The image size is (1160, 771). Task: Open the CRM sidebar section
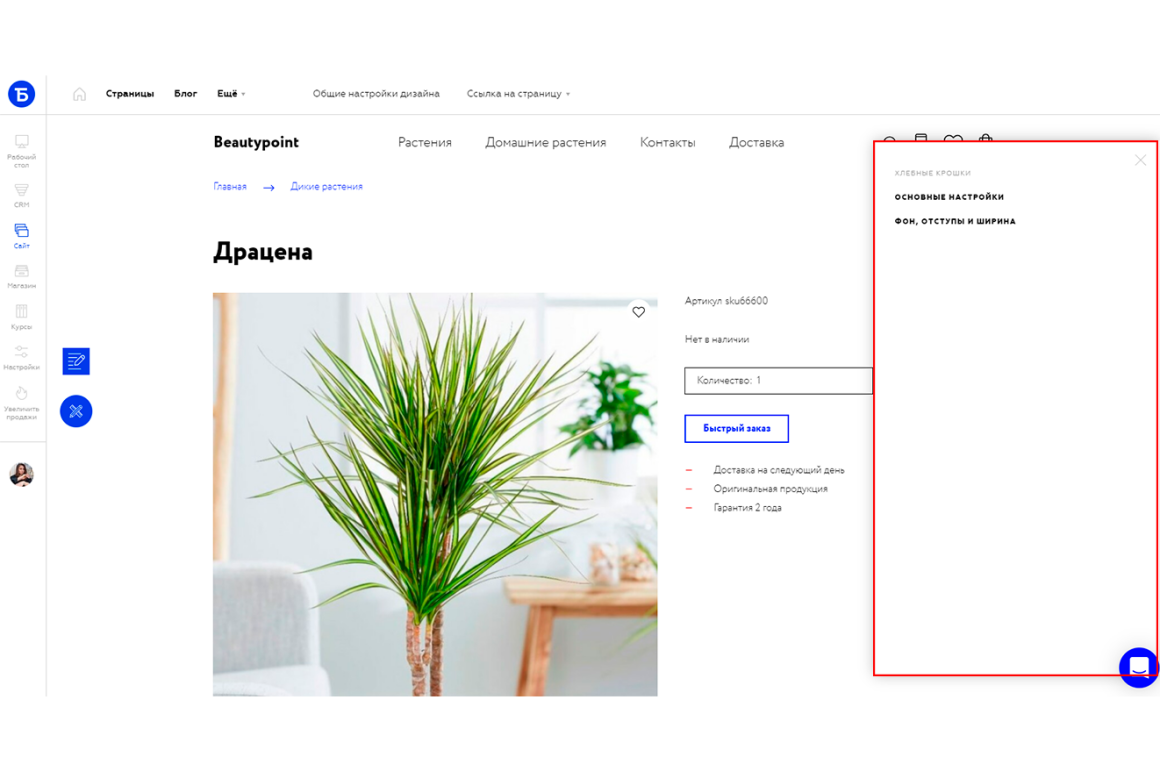pos(21,195)
